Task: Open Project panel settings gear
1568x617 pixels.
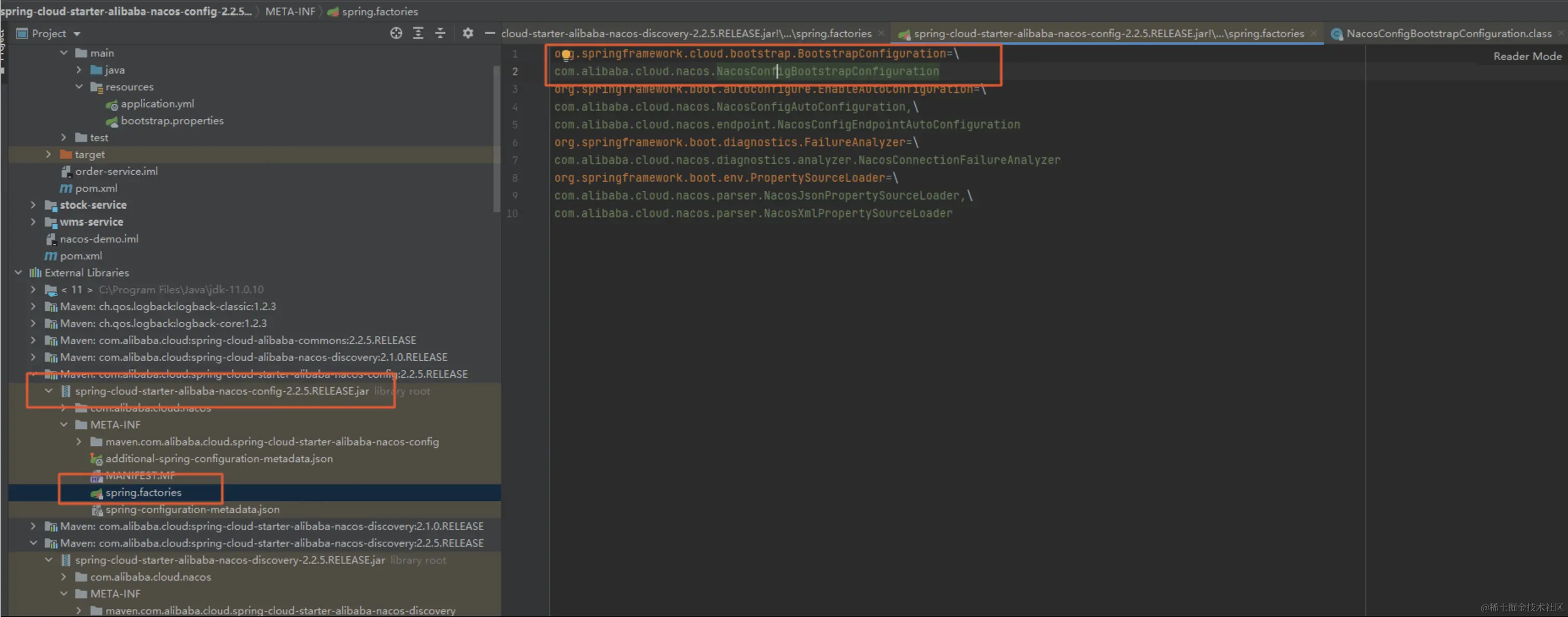Action: click(x=468, y=34)
